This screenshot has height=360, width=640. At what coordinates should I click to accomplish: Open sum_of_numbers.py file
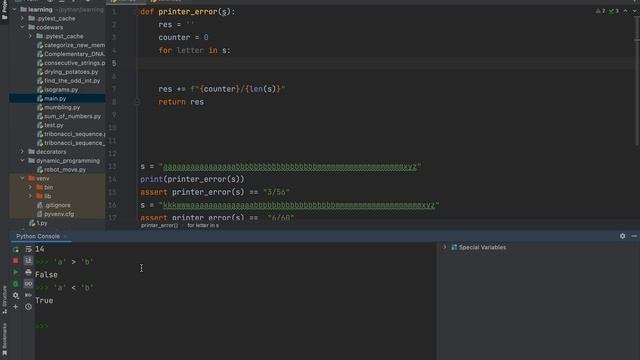69,116
